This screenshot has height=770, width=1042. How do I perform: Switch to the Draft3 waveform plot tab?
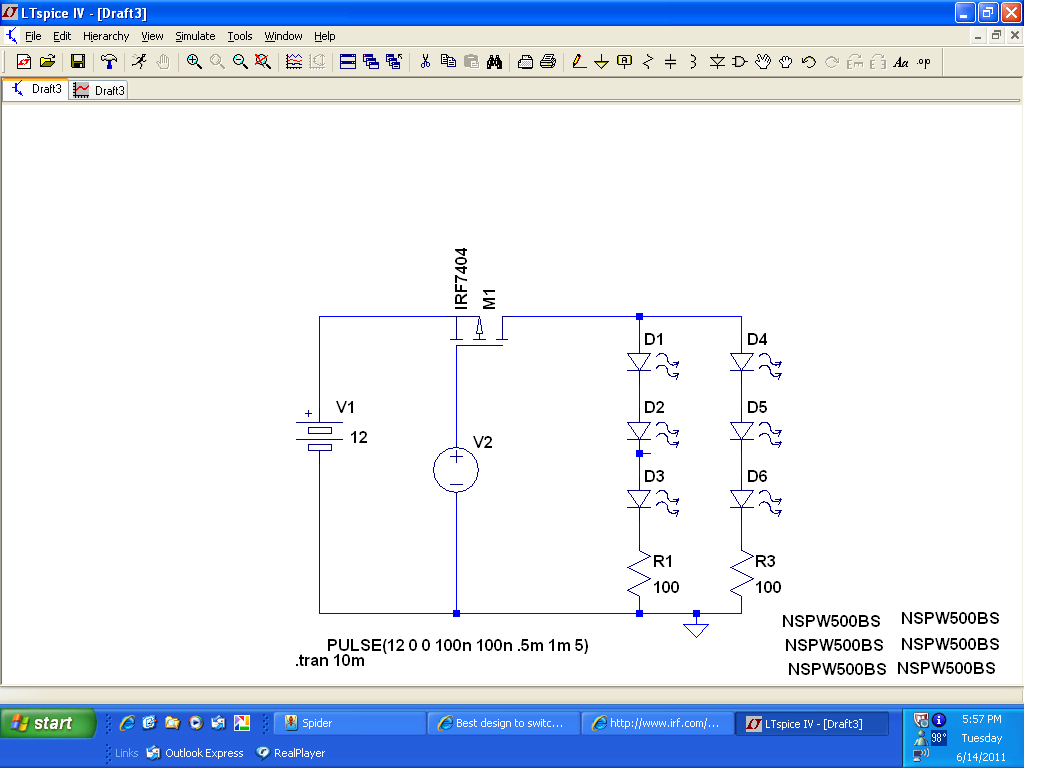(98, 90)
